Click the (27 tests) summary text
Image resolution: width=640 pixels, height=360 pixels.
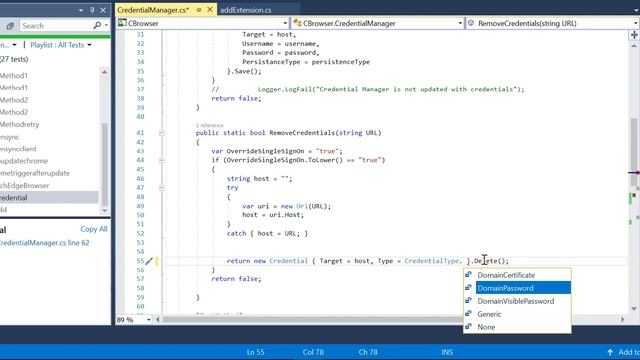(14, 59)
